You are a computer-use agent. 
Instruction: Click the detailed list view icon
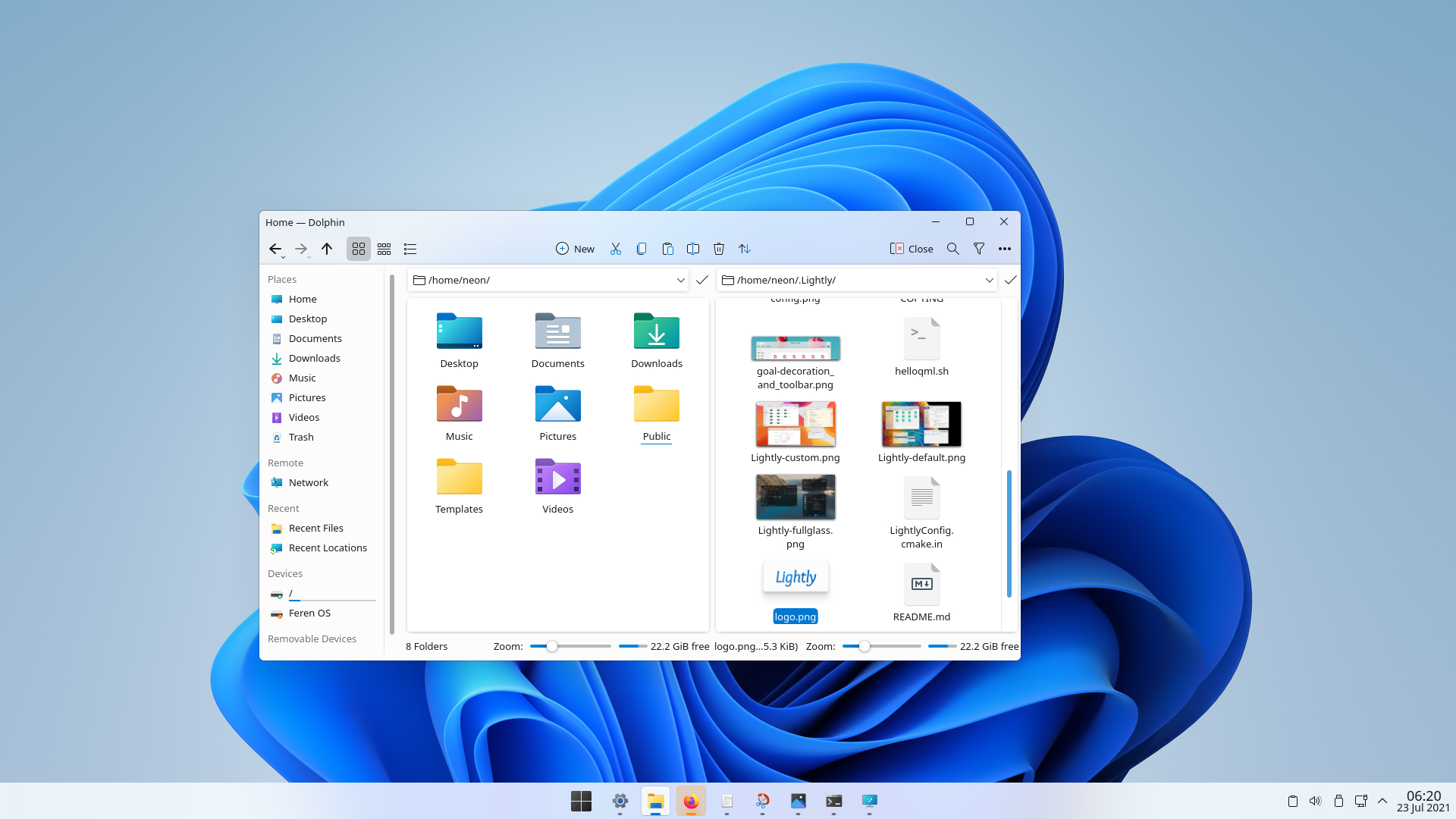click(x=410, y=248)
